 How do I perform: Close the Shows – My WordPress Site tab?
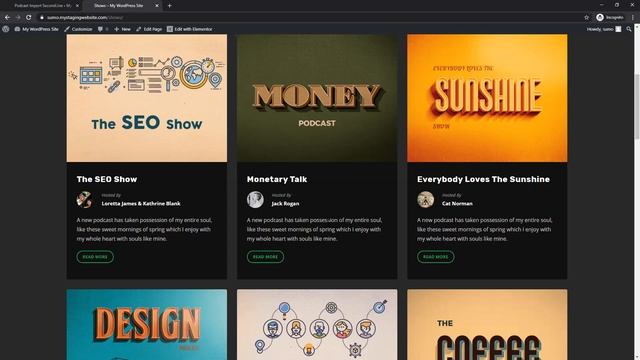tap(157, 6)
